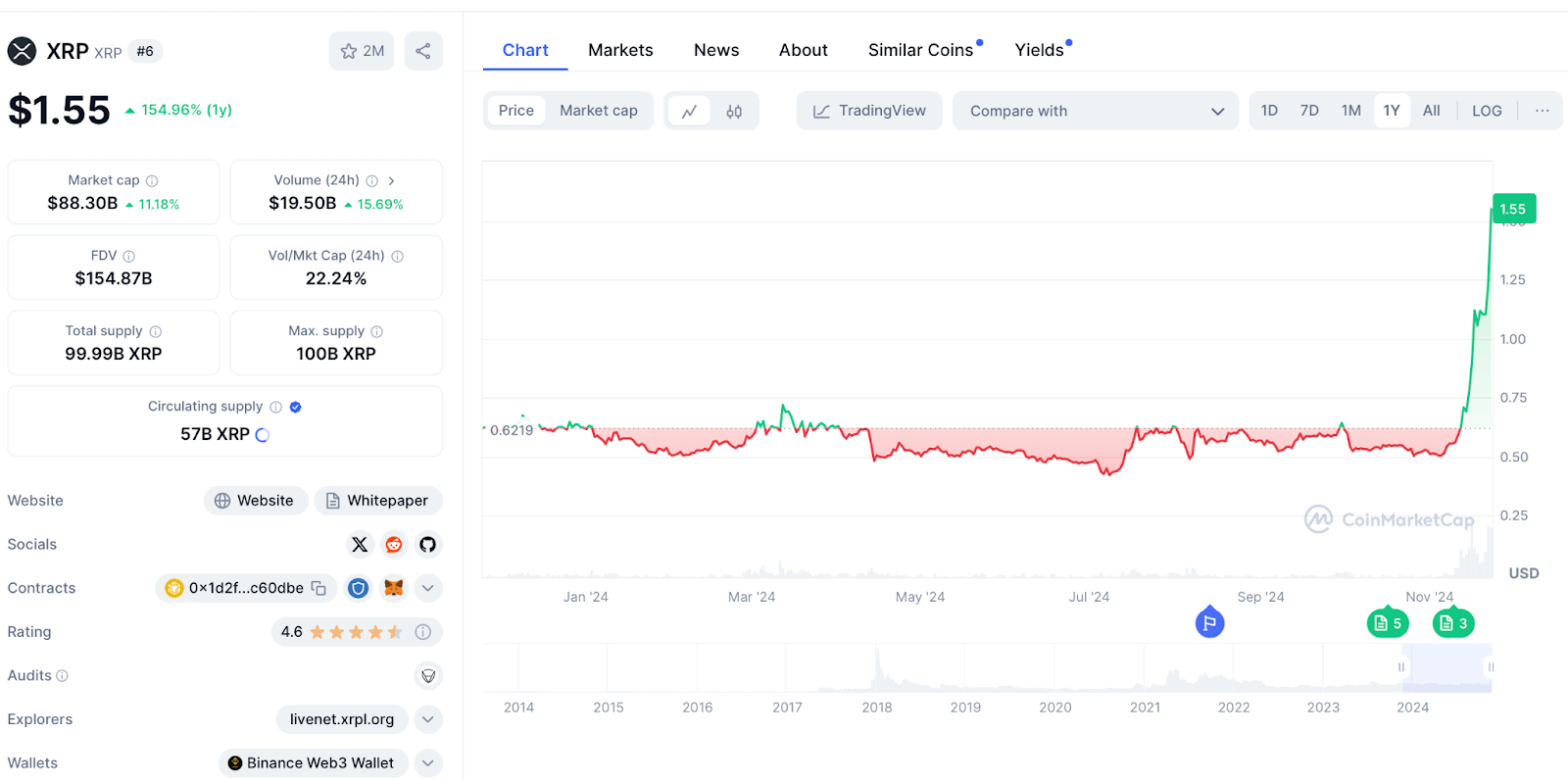Viewport: 1568px width, 780px height.
Task: Open chart more options ellipsis
Action: coord(1543,111)
